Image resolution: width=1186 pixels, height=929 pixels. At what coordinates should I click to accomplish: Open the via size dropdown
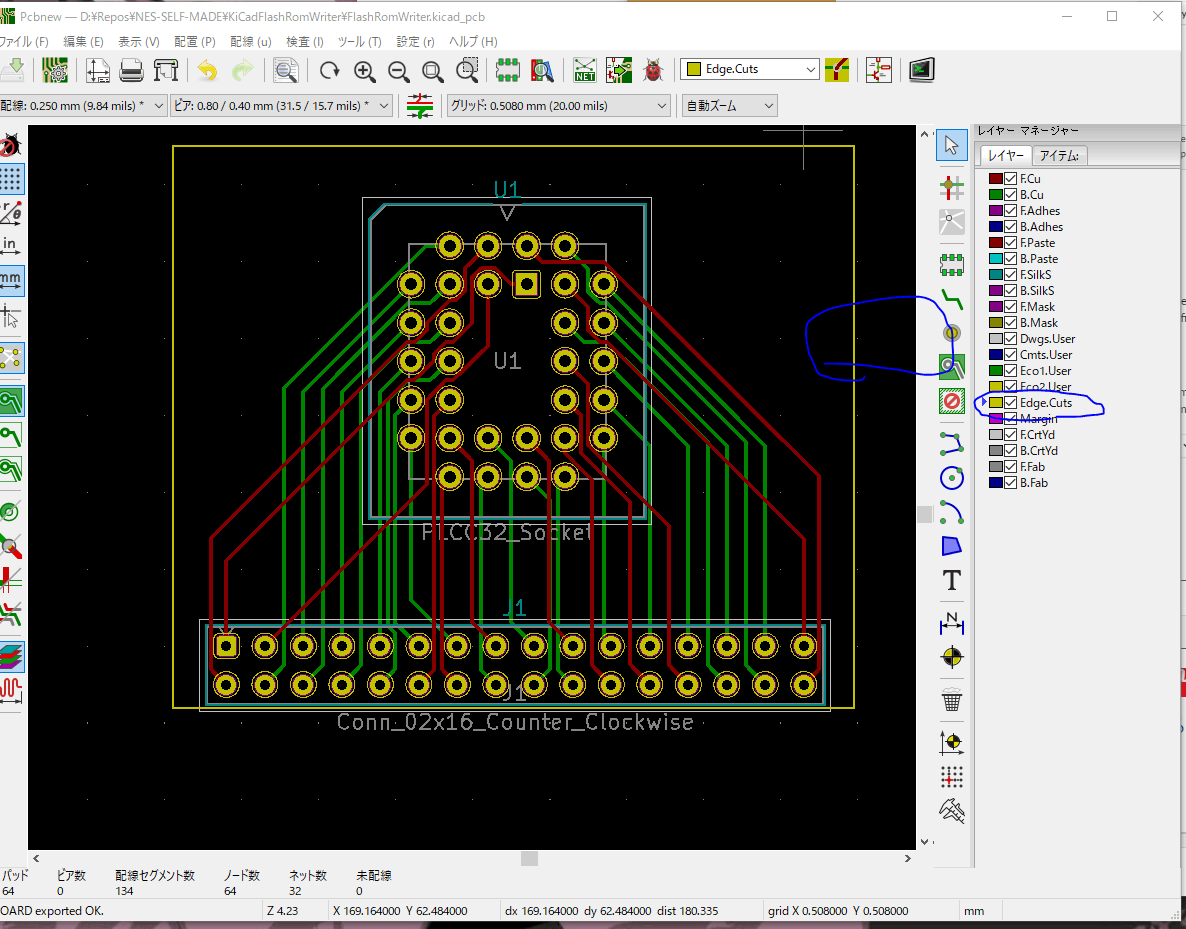click(x=281, y=106)
